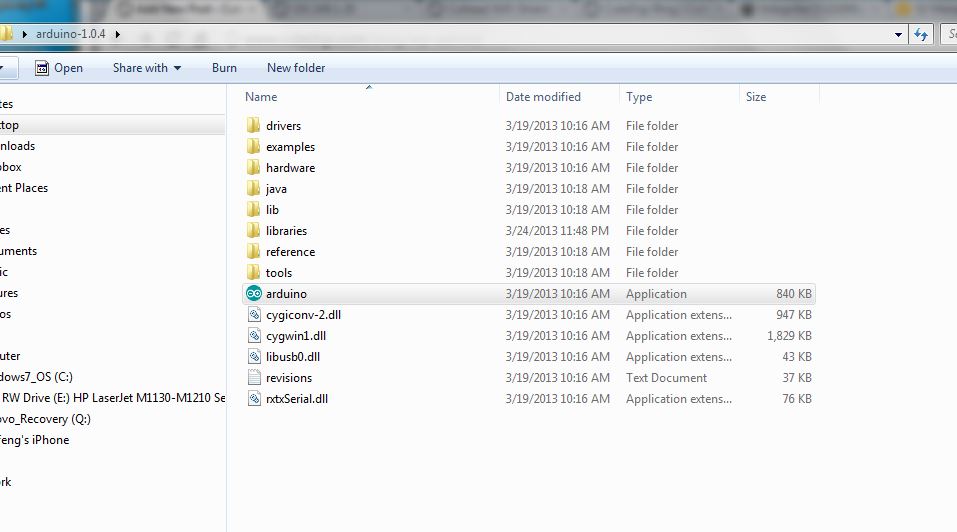
Task: Select Lenovo_Recovery (Q:) drive
Action: [45, 419]
